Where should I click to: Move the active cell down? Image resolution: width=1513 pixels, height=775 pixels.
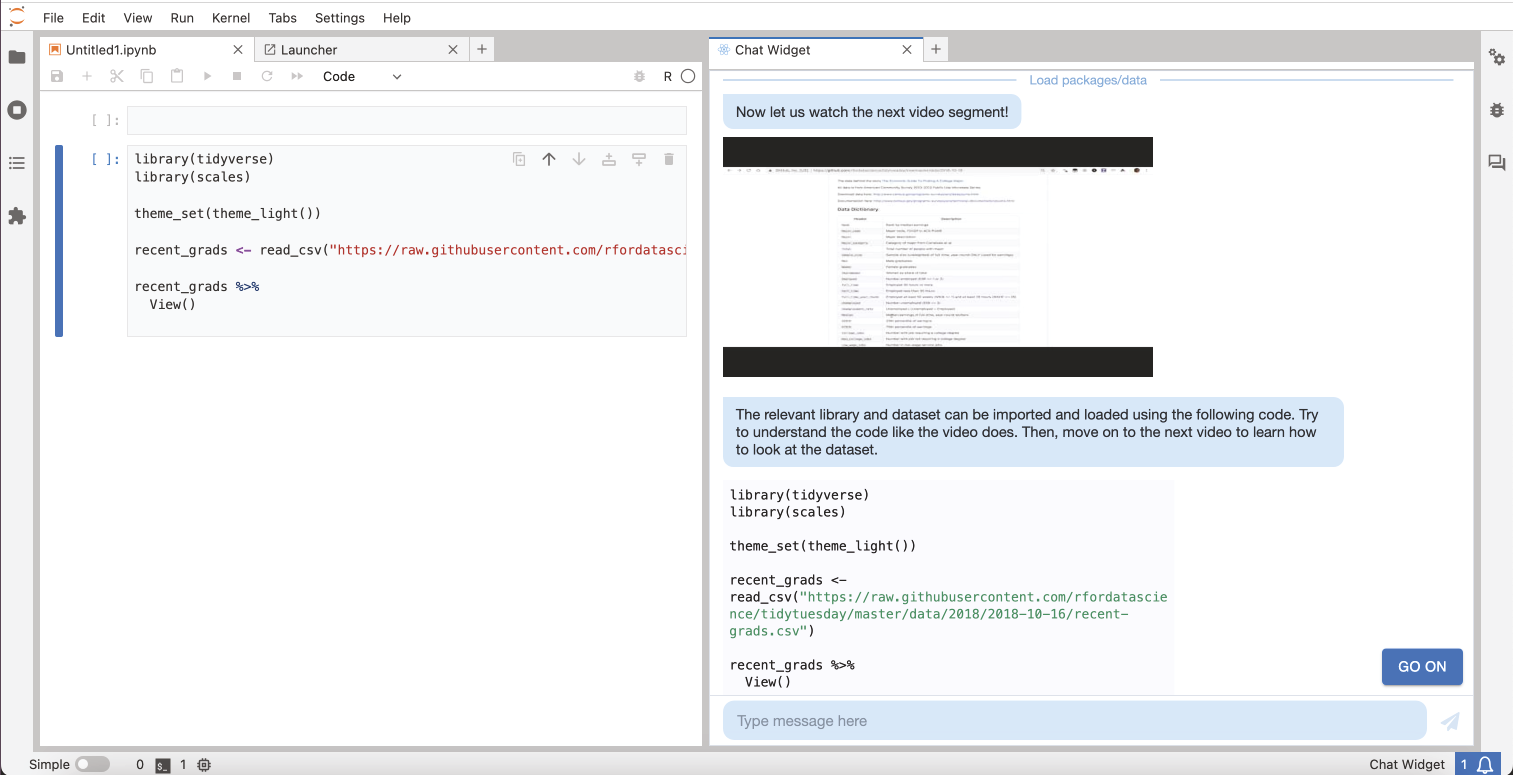coord(579,159)
